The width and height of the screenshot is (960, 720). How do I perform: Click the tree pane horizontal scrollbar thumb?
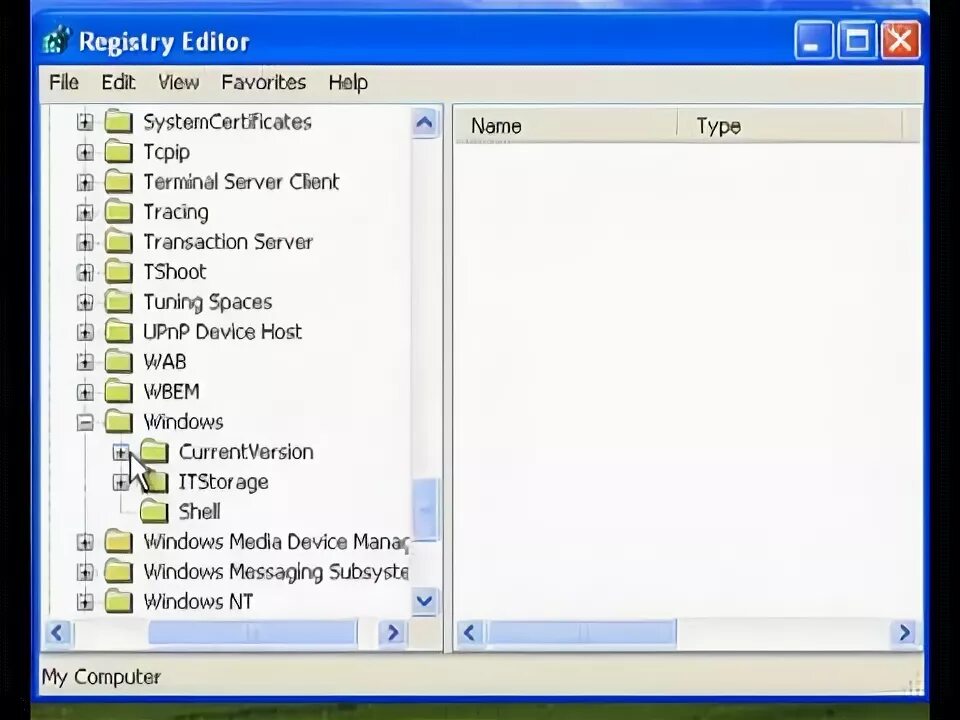coord(252,632)
